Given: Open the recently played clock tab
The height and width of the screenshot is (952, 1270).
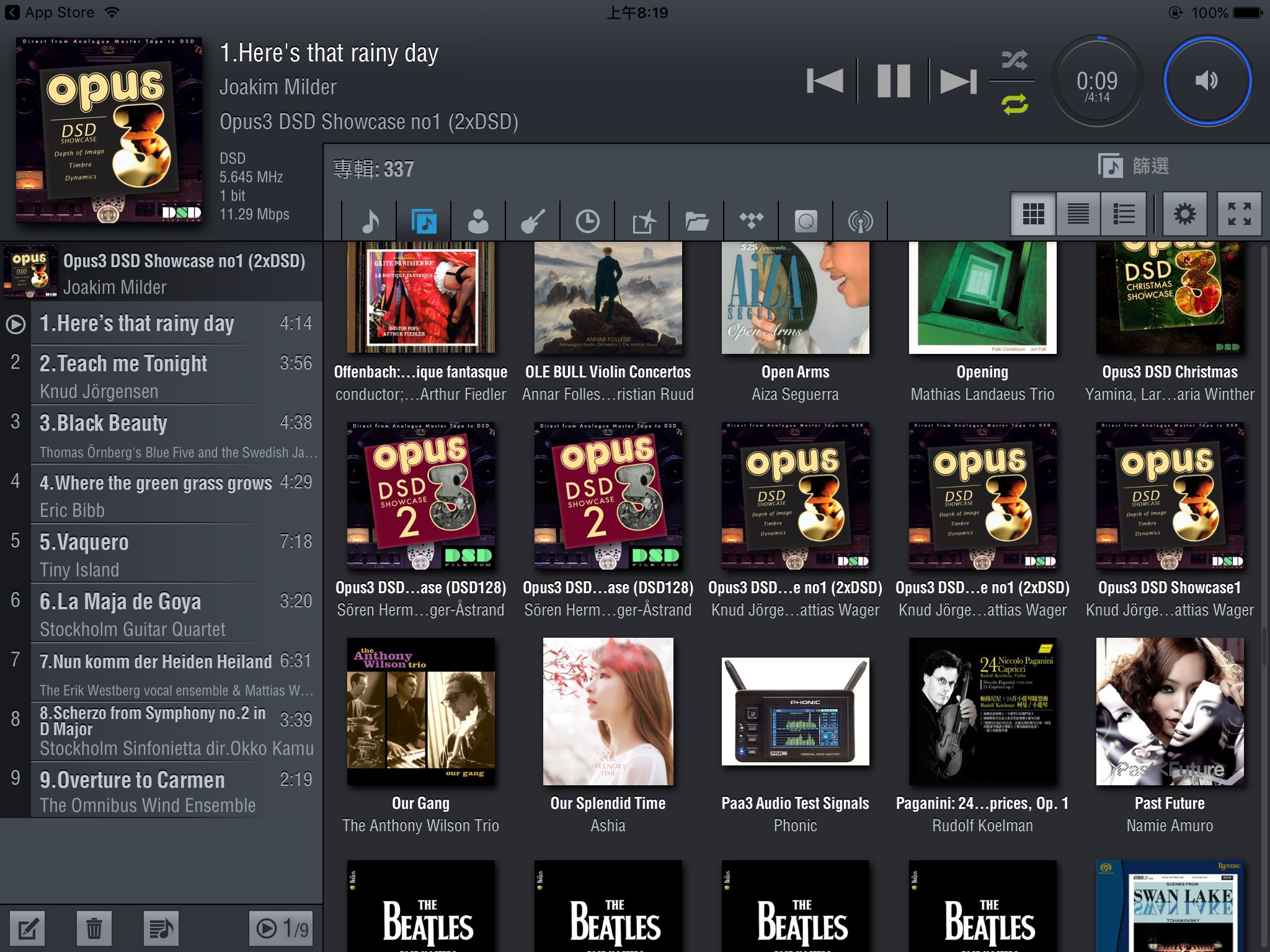Looking at the screenshot, I should point(587,221).
